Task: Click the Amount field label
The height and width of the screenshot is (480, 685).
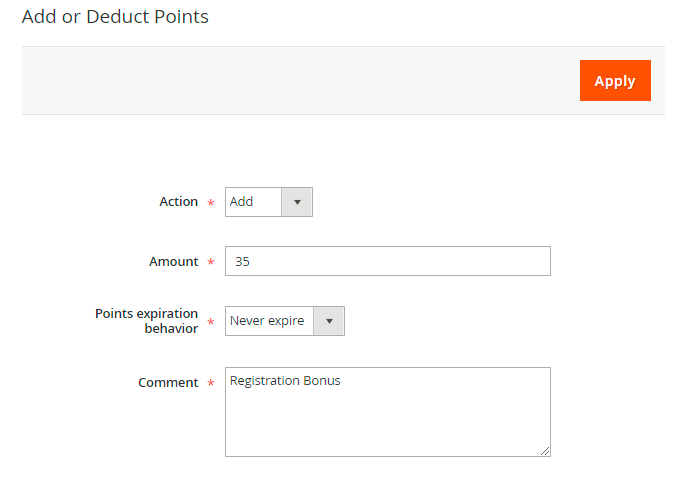Action: tap(174, 262)
